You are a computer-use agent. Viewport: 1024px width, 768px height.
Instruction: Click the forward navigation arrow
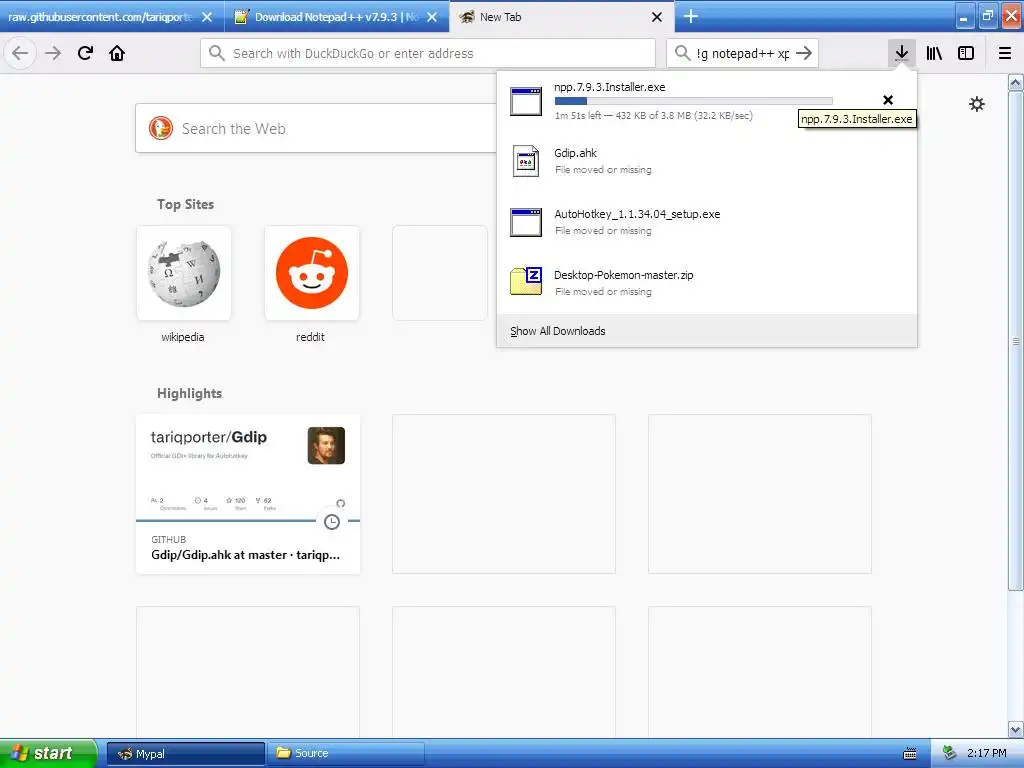click(x=53, y=53)
